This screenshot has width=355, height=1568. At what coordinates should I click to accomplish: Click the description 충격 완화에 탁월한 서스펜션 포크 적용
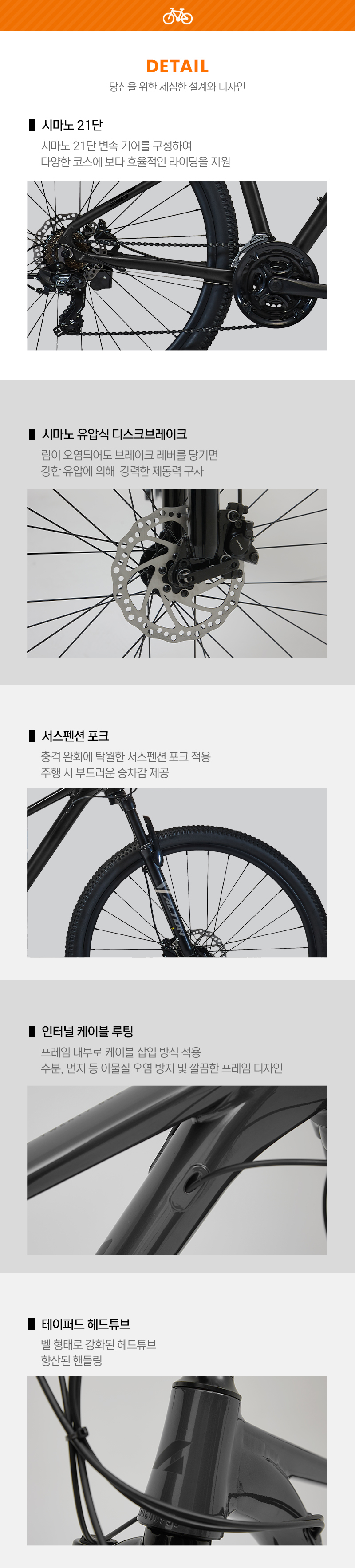point(126,756)
